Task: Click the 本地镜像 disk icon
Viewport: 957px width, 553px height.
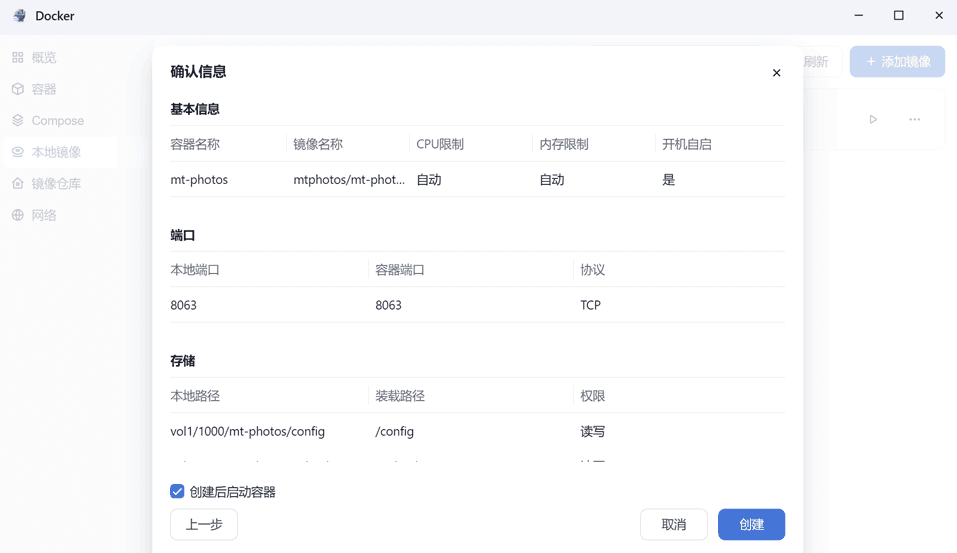Action: tap(18, 152)
